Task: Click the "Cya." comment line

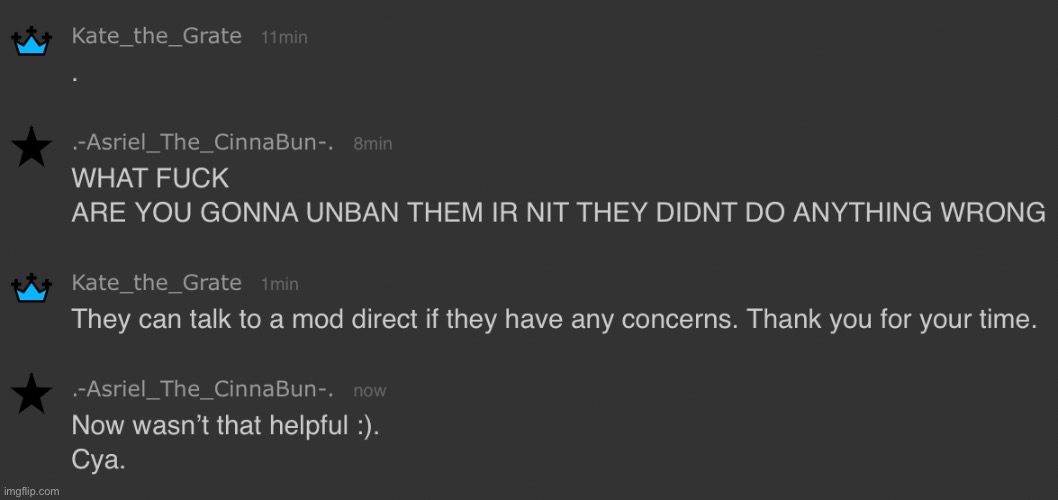Action: (99, 459)
